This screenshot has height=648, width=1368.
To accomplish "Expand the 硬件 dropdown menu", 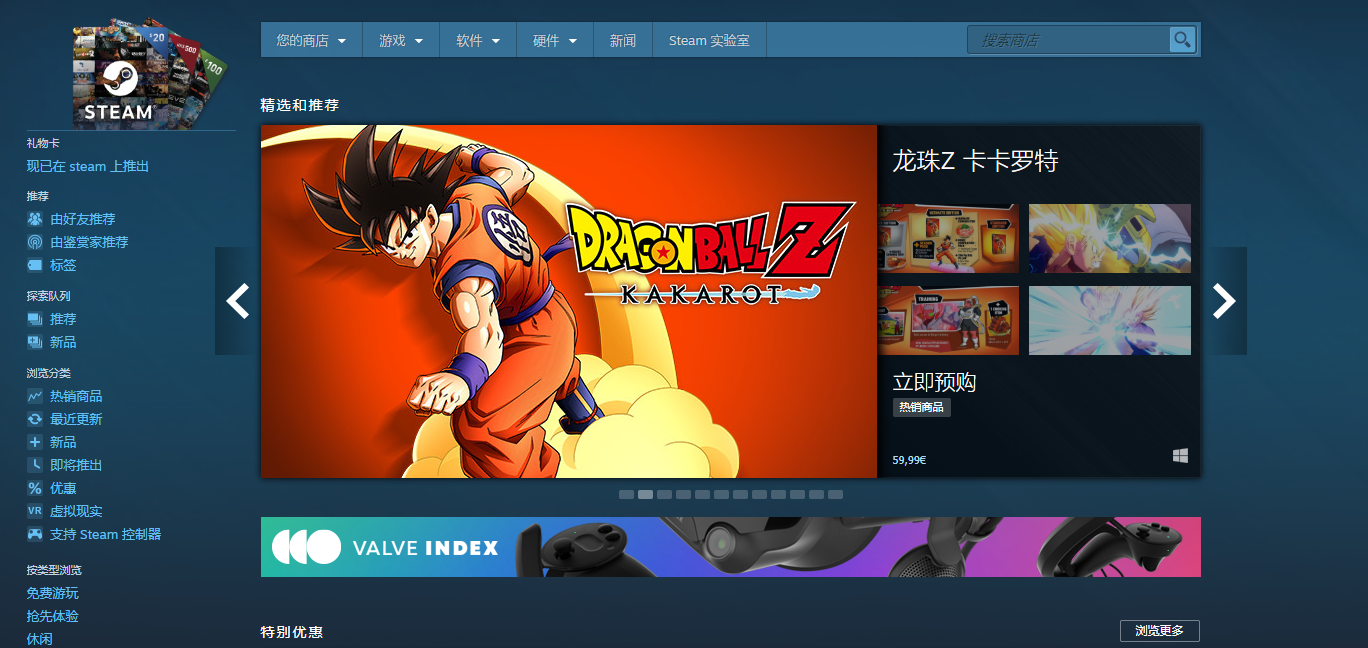I will point(555,41).
